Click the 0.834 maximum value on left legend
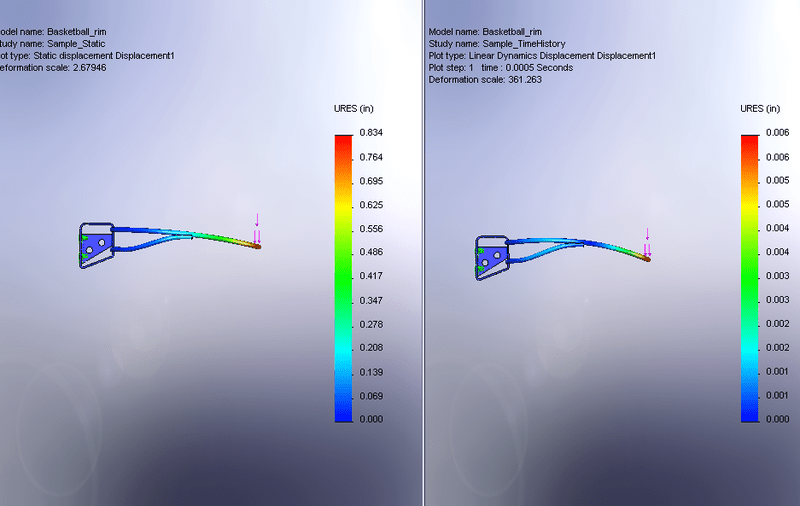Image resolution: width=800 pixels, height=506 pixels. pos(372,133)
